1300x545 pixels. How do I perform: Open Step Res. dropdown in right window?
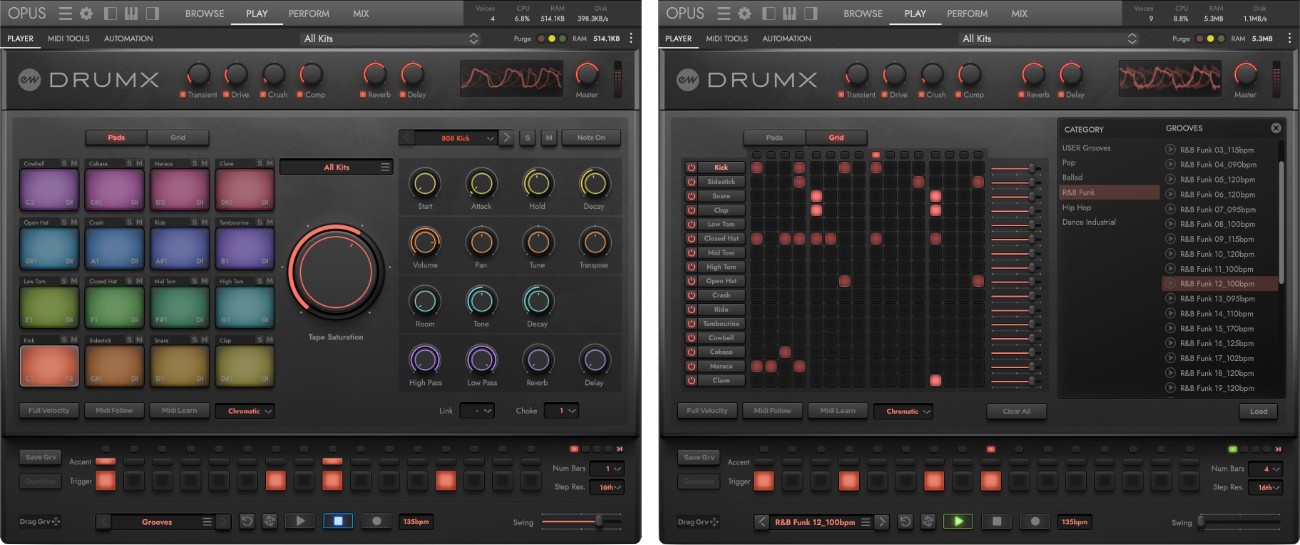point(1268,487)
